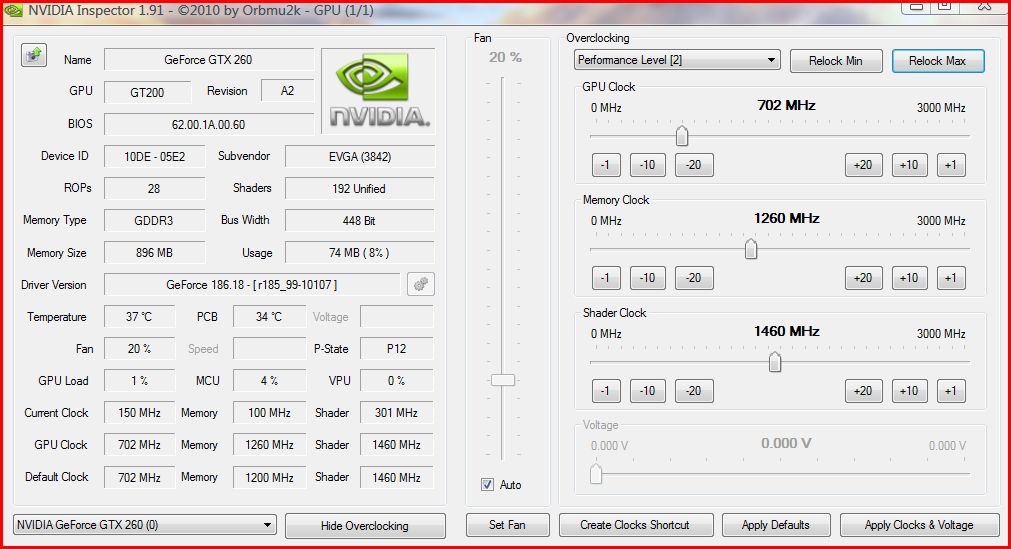Viewport: 1011px width, 549px height.
Task: Decrease Shader Clock by 20 MHz
Action: point(694,391)
